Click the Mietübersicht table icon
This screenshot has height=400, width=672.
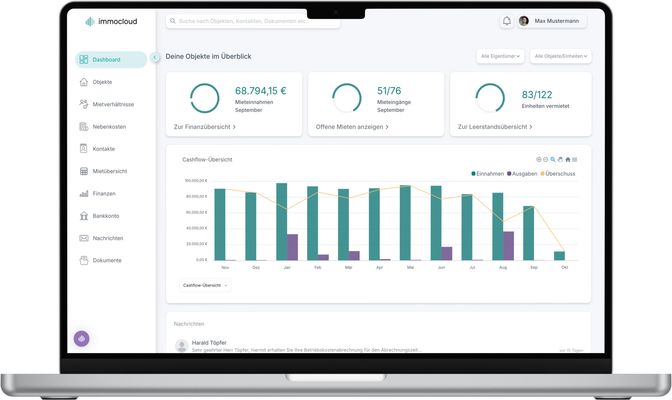[84, 171]
